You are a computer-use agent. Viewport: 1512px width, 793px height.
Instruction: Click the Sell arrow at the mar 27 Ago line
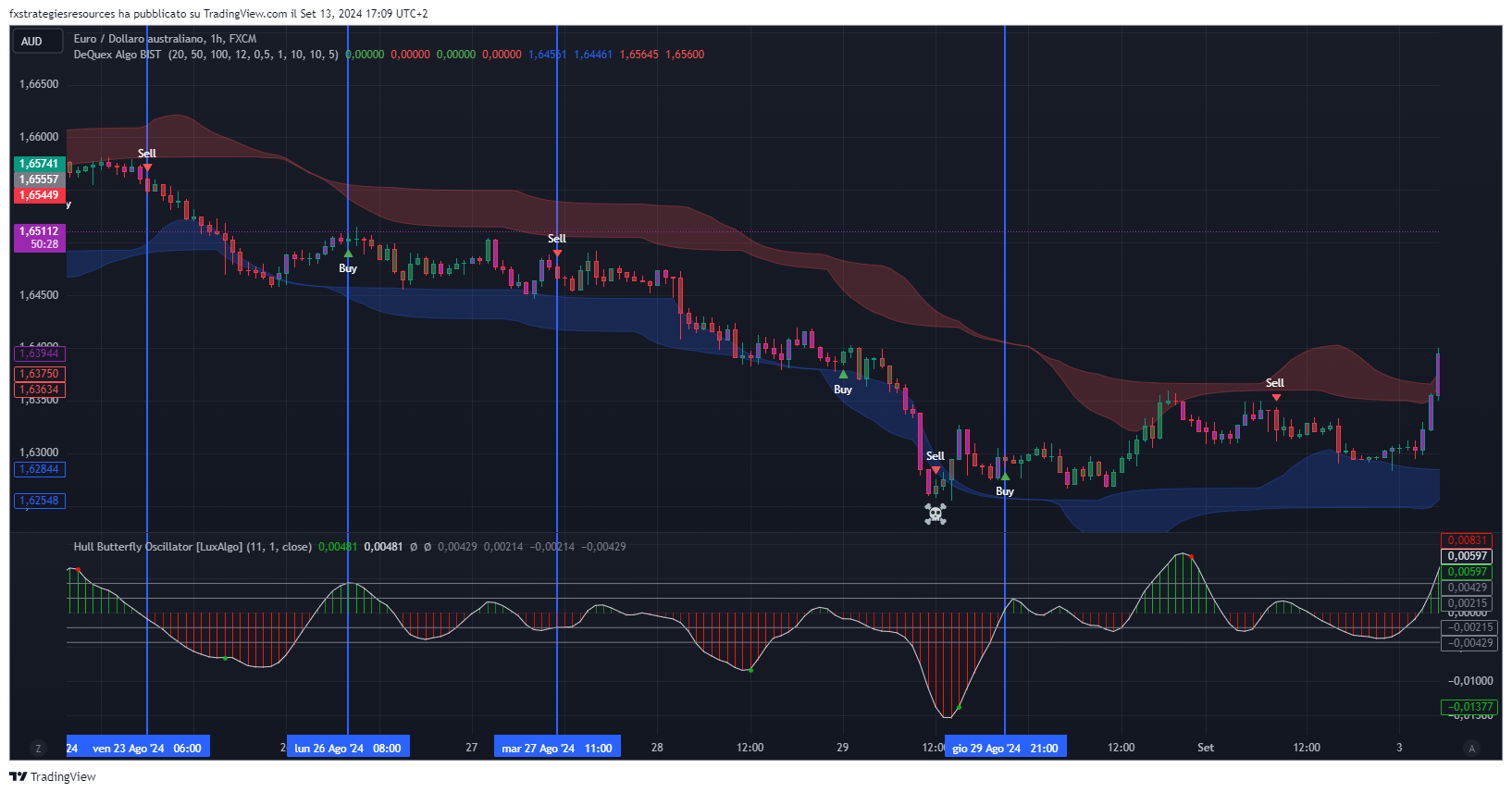click(557, 253)
